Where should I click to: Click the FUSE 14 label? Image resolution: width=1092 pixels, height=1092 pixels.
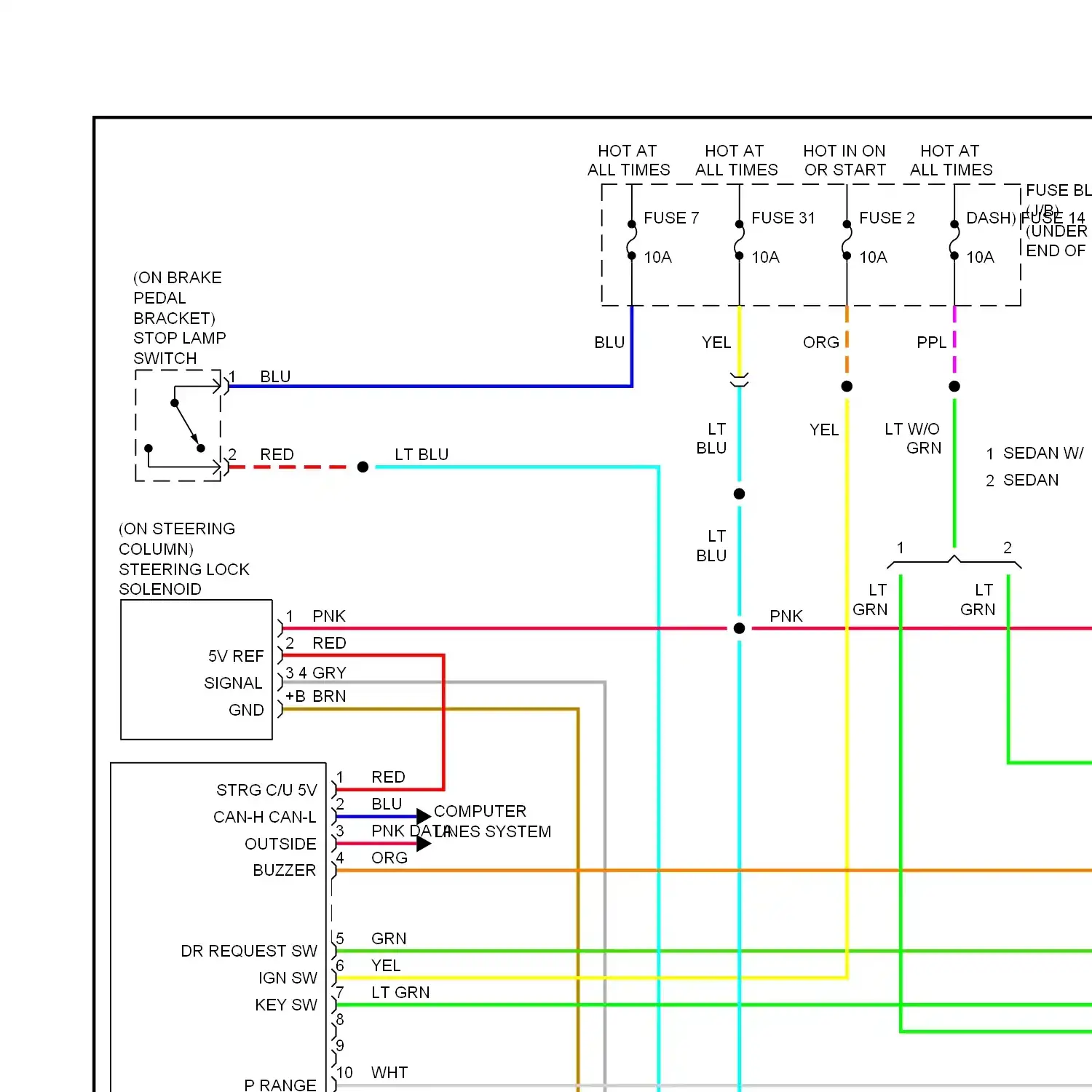click(x=1053, y=218)
